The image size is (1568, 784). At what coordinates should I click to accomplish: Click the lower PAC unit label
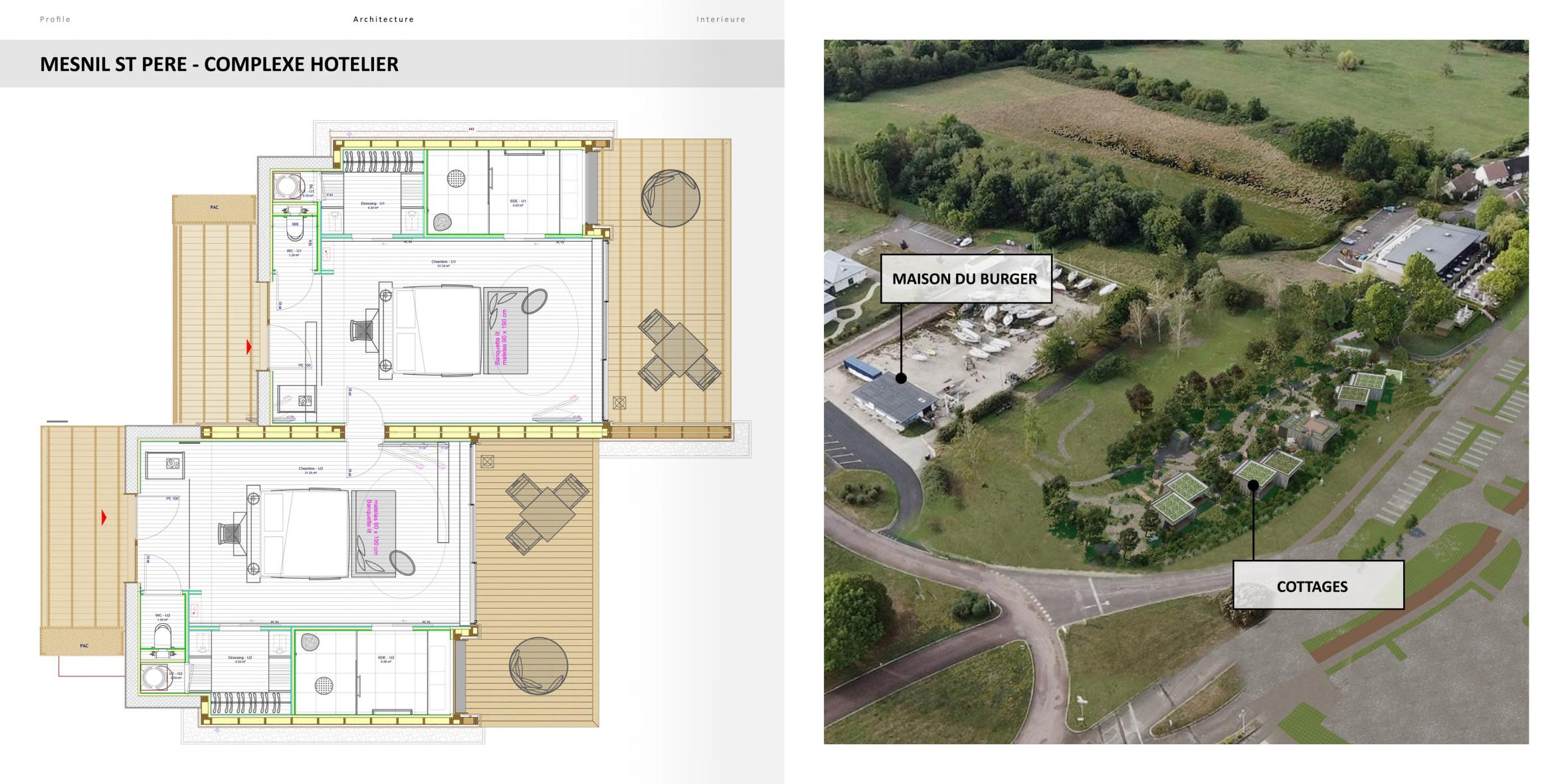[x=84, y=645]
